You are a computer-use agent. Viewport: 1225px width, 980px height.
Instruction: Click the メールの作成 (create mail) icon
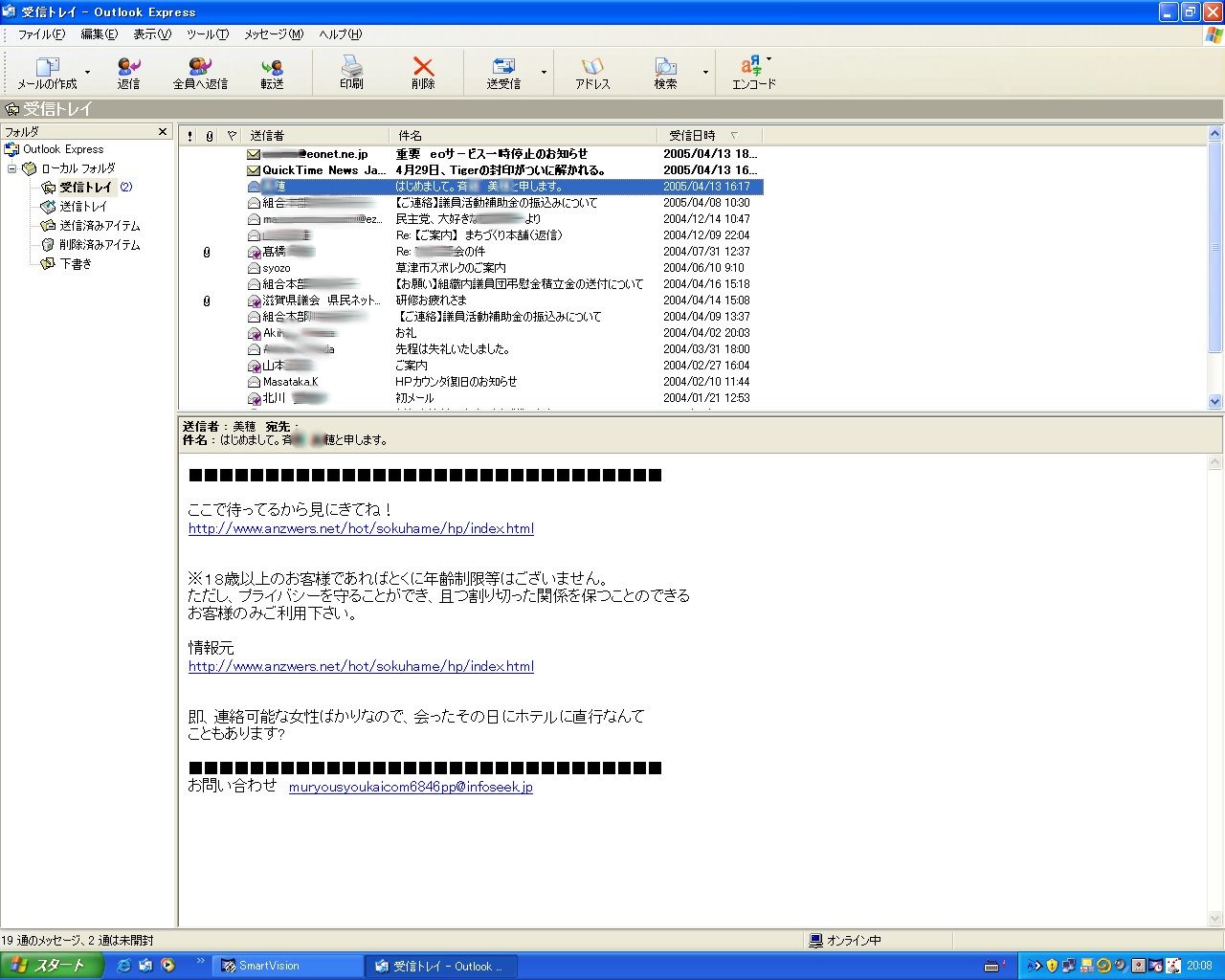[47, 72]
